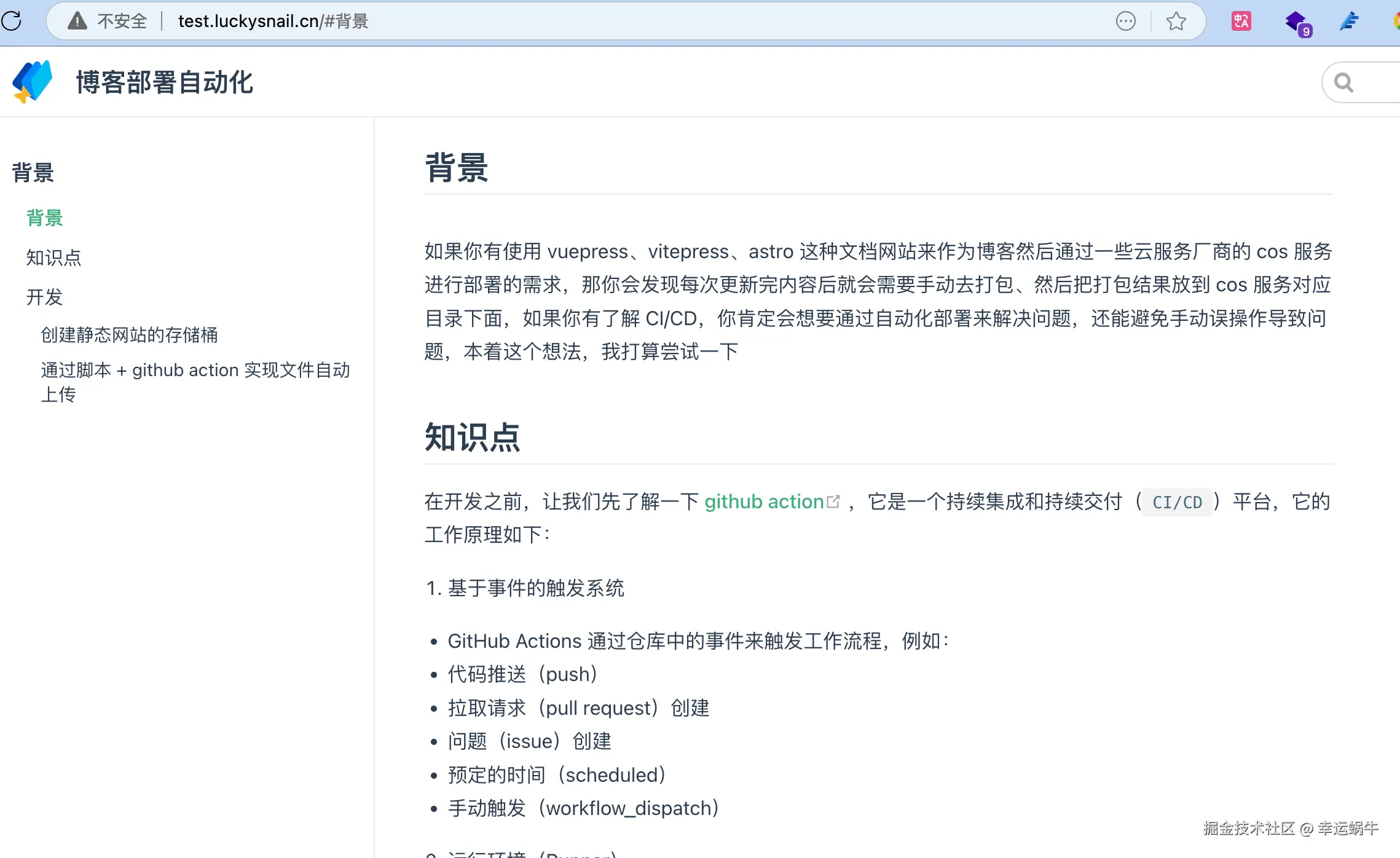Open the pink translate extension icon
This screenshot has width=1400, height=858.
pos(1241,21)
